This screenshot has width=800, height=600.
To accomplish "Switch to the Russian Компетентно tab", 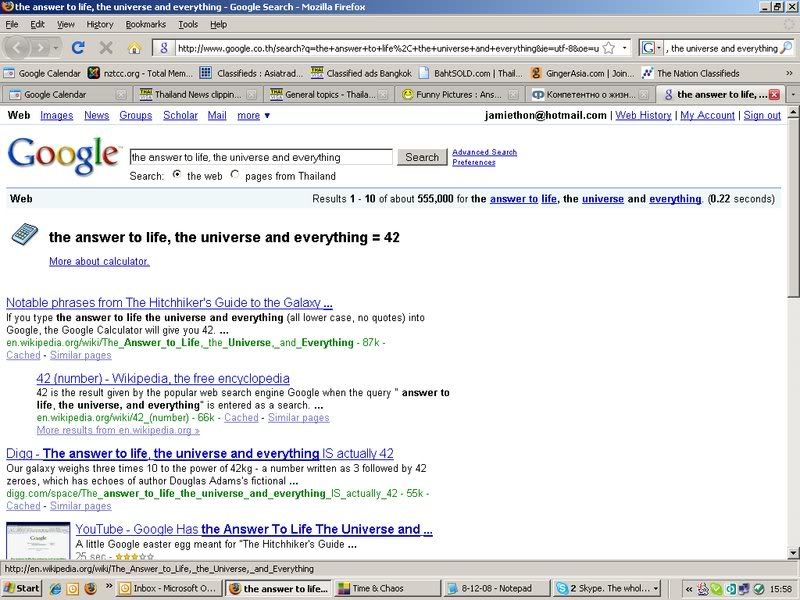I will click(x=590, y=94).
